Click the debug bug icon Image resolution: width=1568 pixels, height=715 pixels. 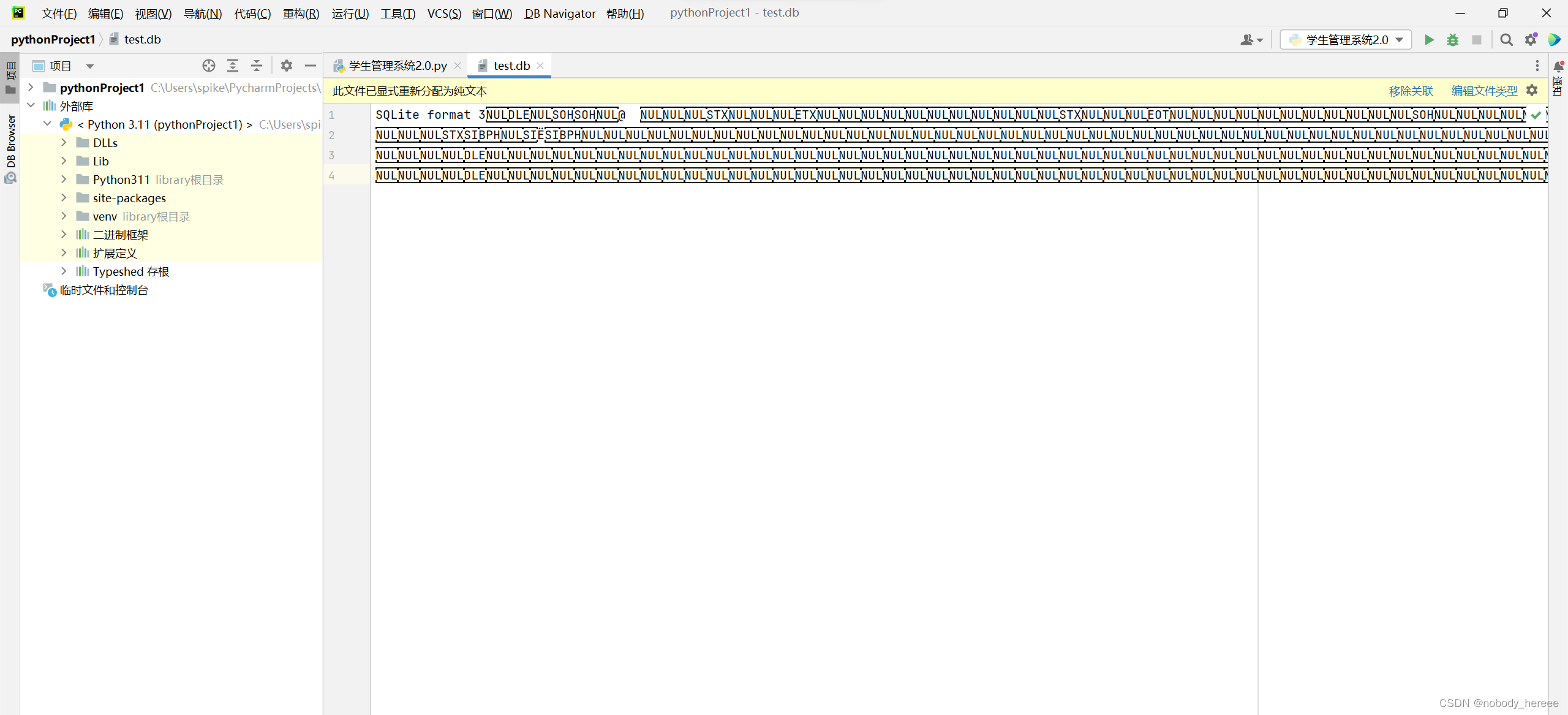point(1453,40)
